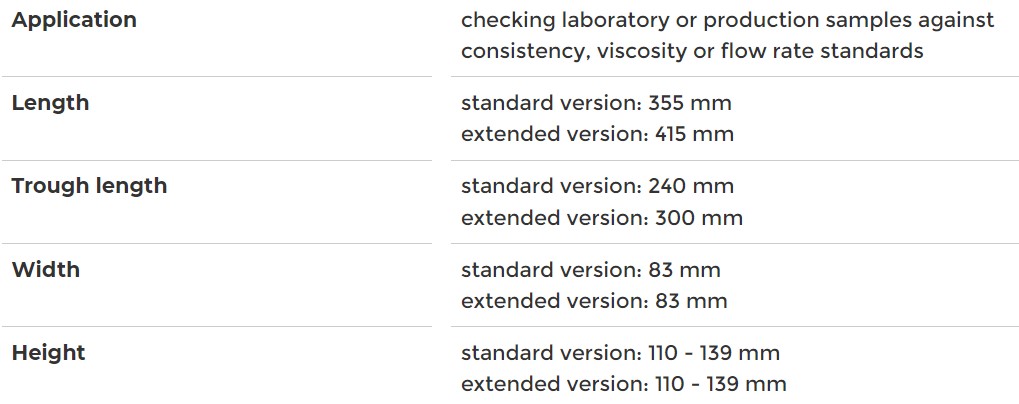Select the 'checking laboratory or production samples' line

[727, 20]
